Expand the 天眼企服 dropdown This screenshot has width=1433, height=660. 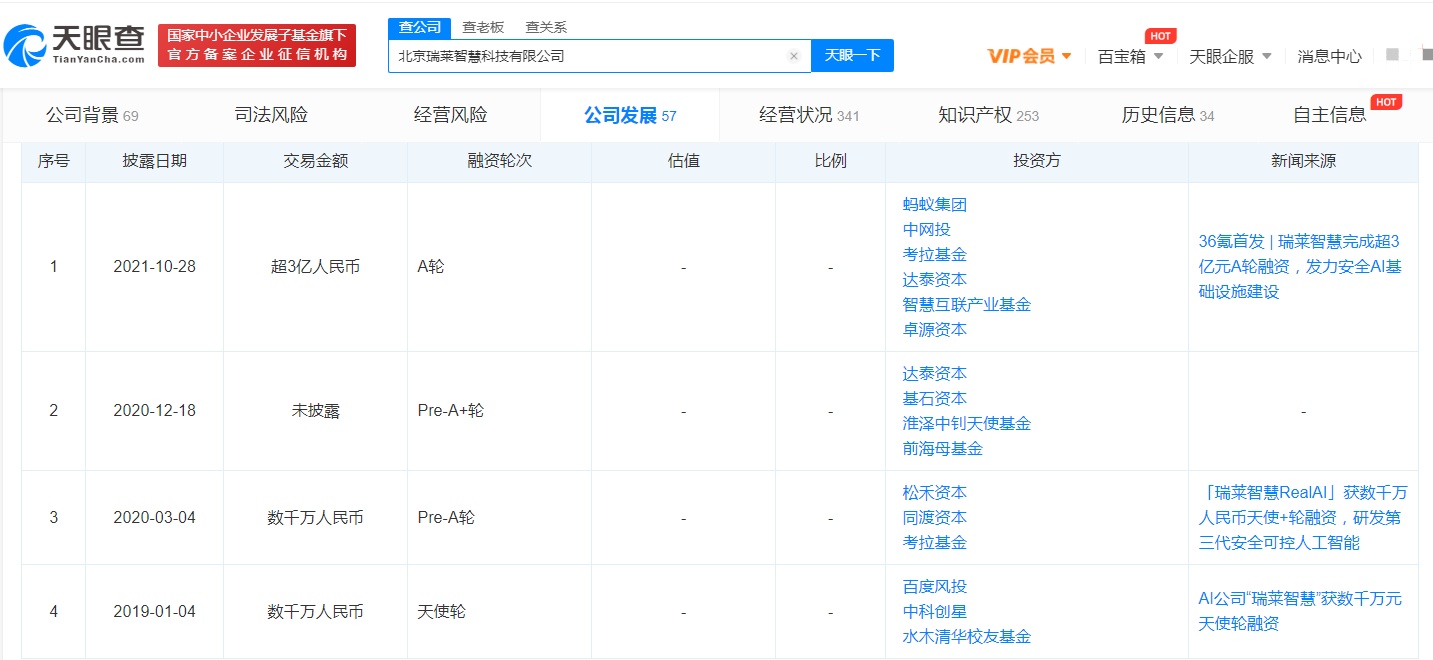(1230, 56)
